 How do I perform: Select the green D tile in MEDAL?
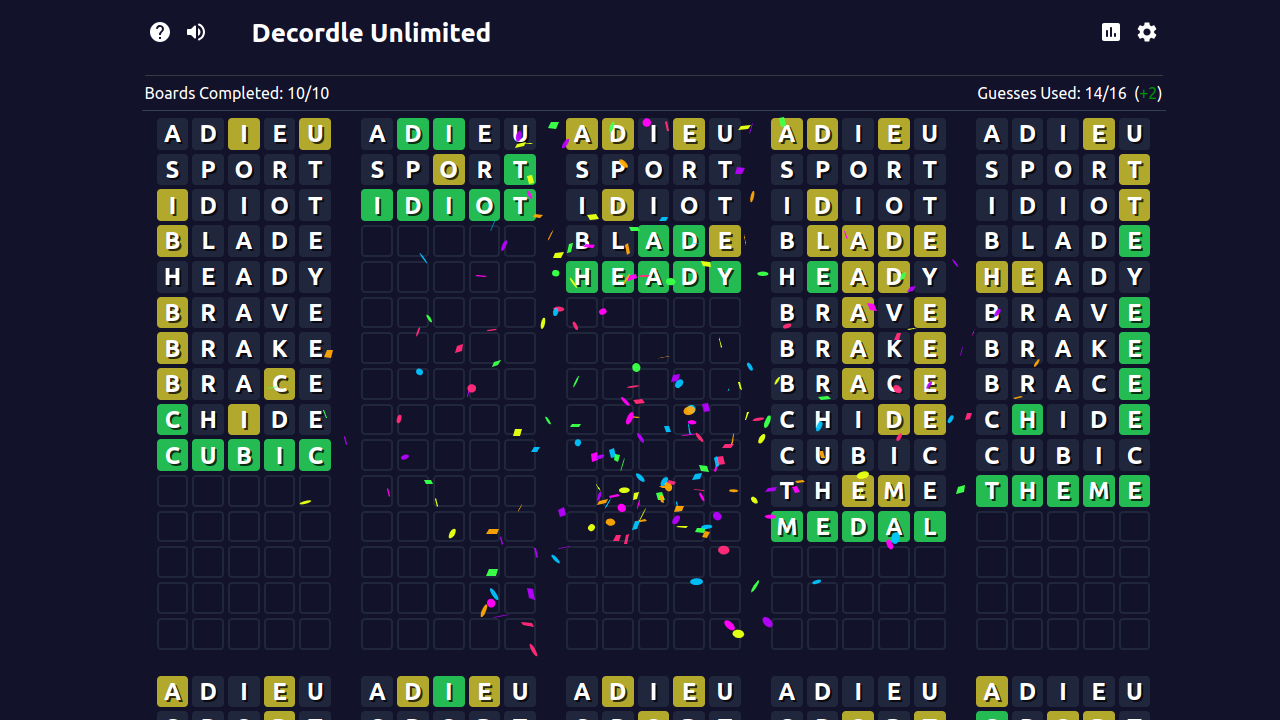point(859,527)
